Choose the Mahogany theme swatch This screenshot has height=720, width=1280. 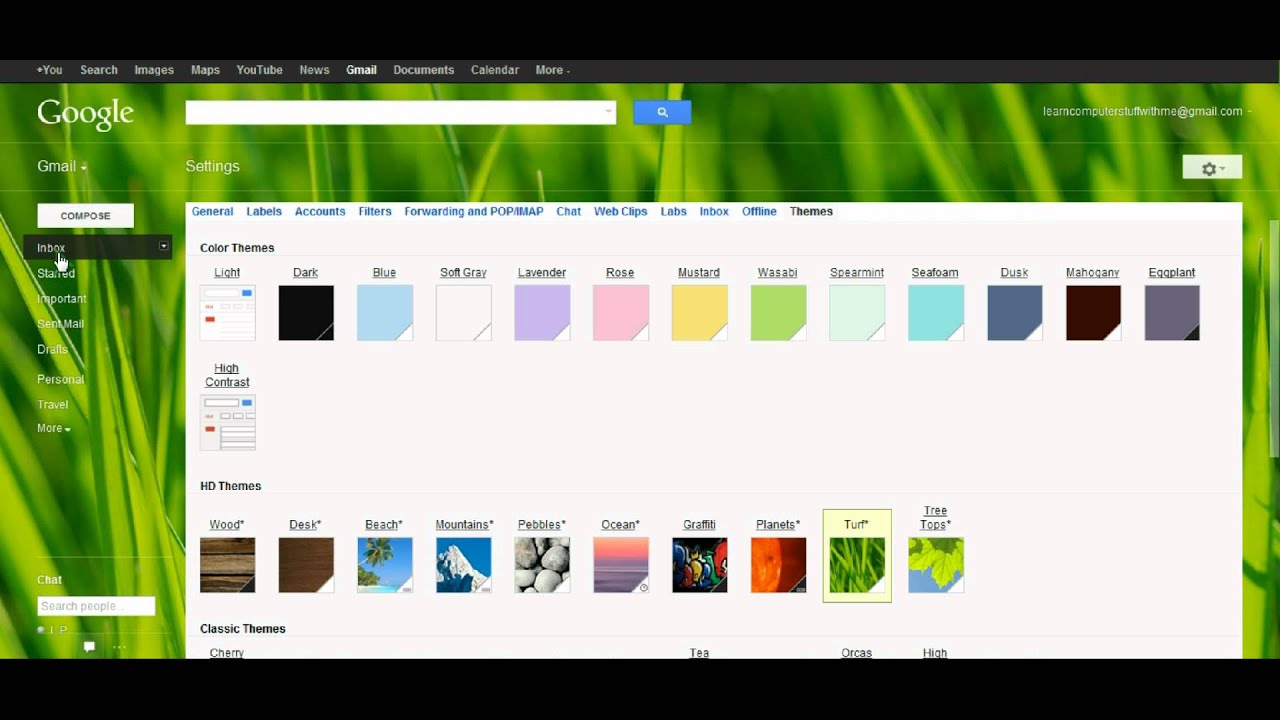point(1093,313)
